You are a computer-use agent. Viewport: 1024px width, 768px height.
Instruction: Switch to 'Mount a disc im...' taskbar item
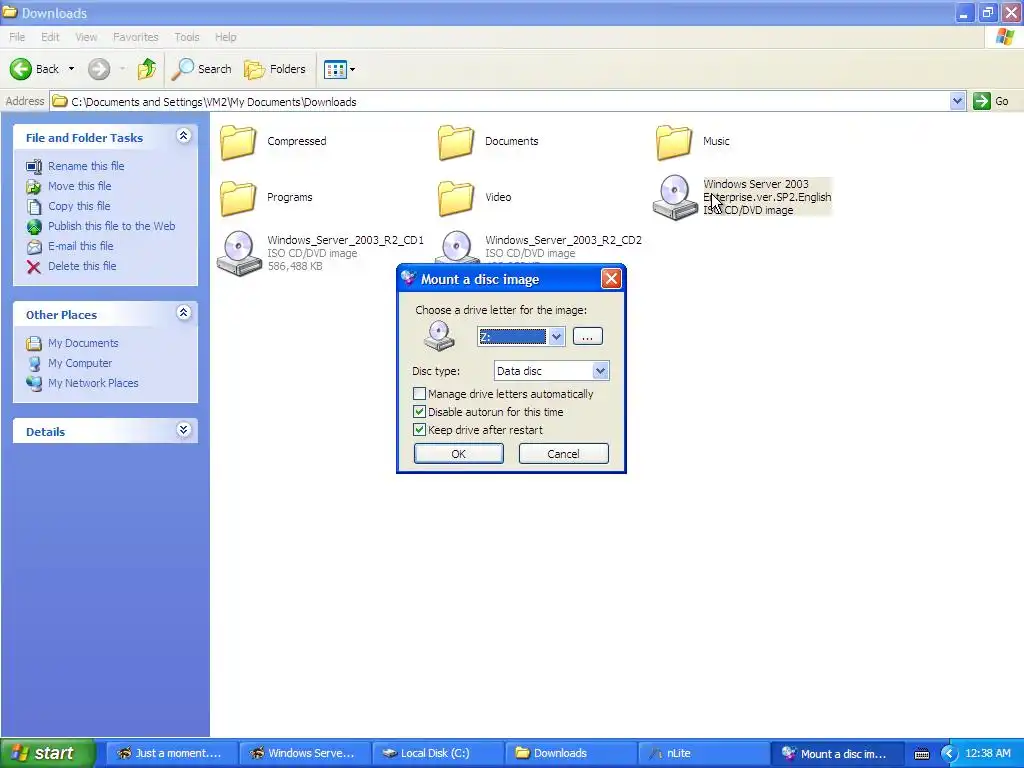[x=837, y=753]
